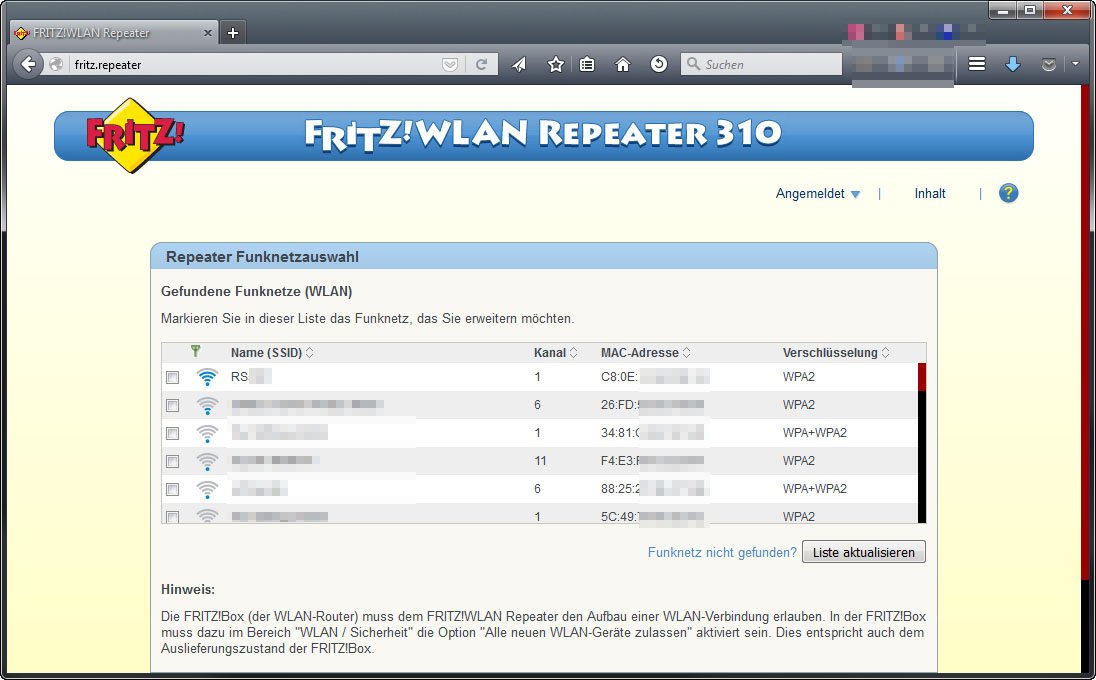Click the channel value 11
Screen dimensions: 1096x680
[540, 461]
